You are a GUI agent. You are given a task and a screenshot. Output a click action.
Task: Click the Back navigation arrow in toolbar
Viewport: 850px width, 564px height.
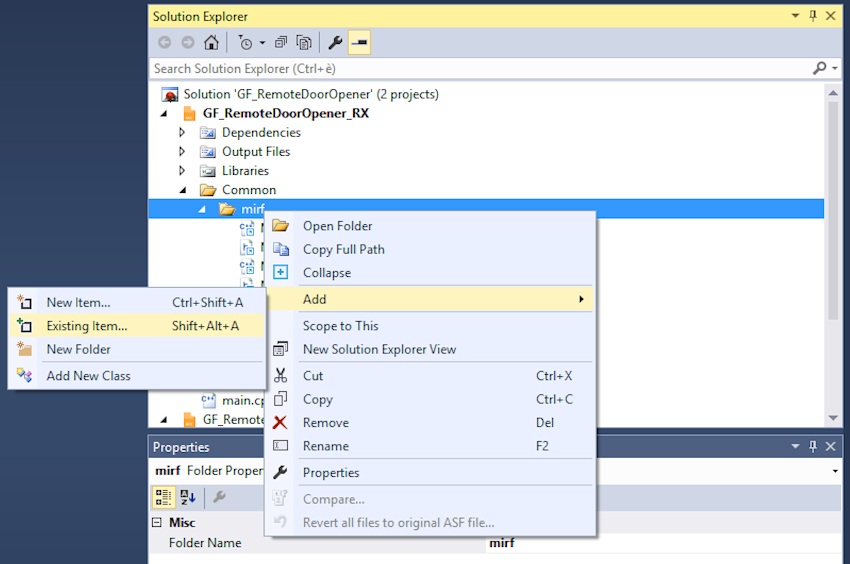pyautogui.click(x=164, y=42)
